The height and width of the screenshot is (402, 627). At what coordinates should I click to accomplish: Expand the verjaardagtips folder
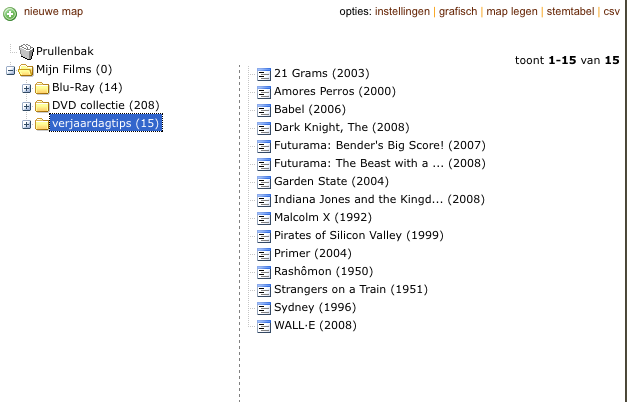[26, 124]
